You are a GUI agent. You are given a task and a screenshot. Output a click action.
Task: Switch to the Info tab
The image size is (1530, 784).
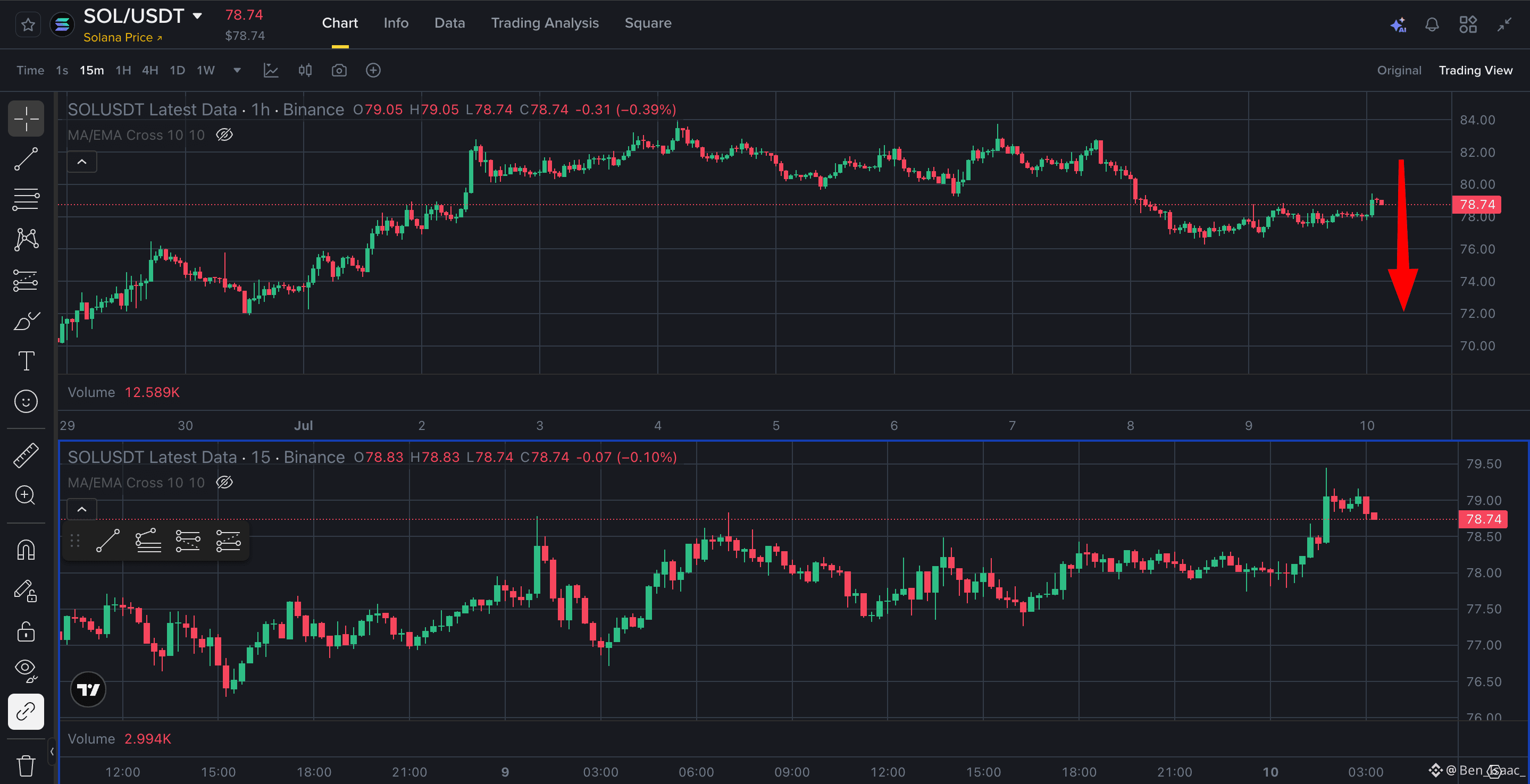[x=396, y=23]
